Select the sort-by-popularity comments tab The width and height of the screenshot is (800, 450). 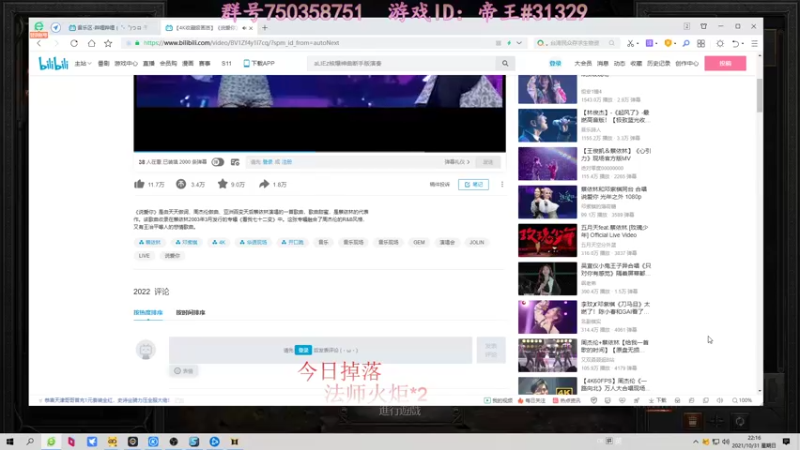pyautogui.click(x=148, y=312)
